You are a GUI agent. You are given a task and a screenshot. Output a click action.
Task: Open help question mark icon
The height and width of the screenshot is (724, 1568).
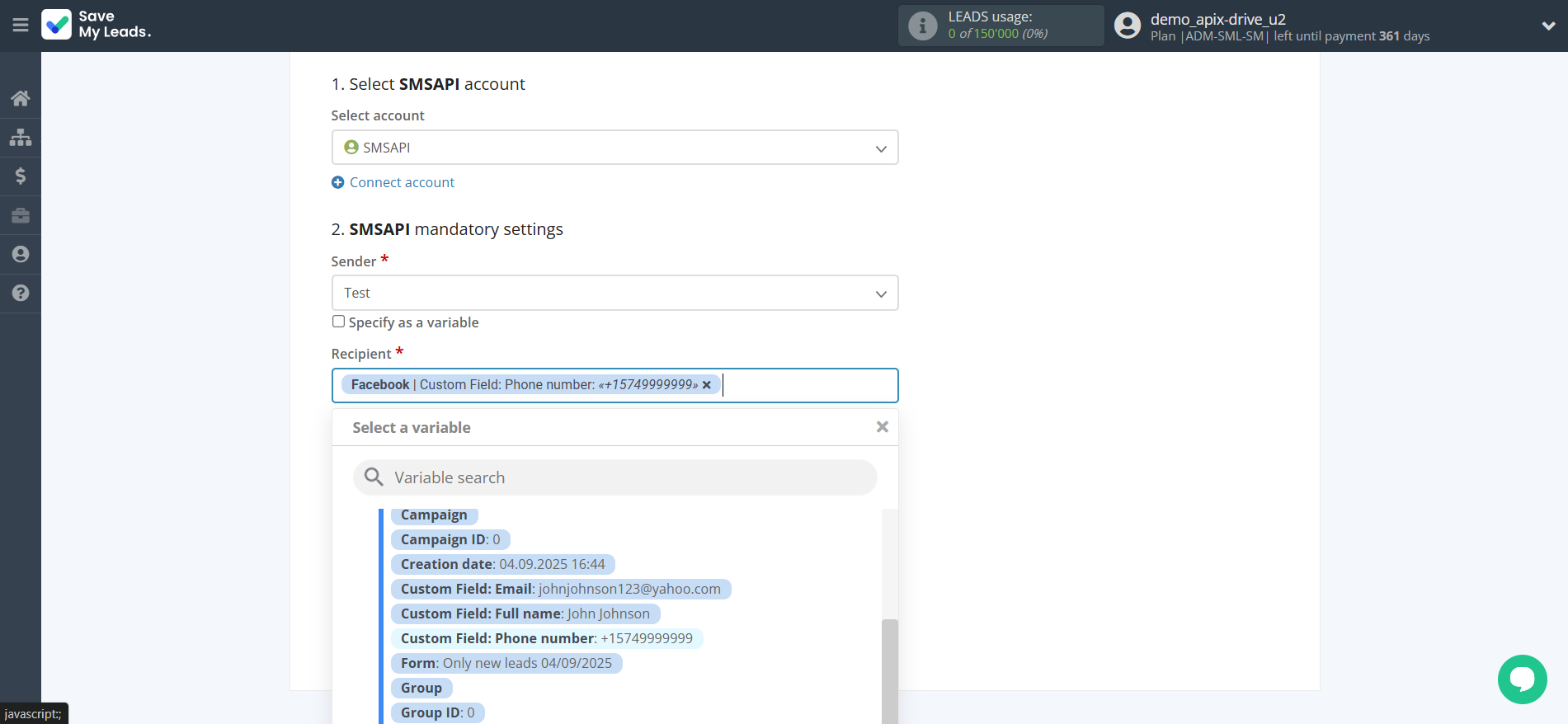[21, 293]
